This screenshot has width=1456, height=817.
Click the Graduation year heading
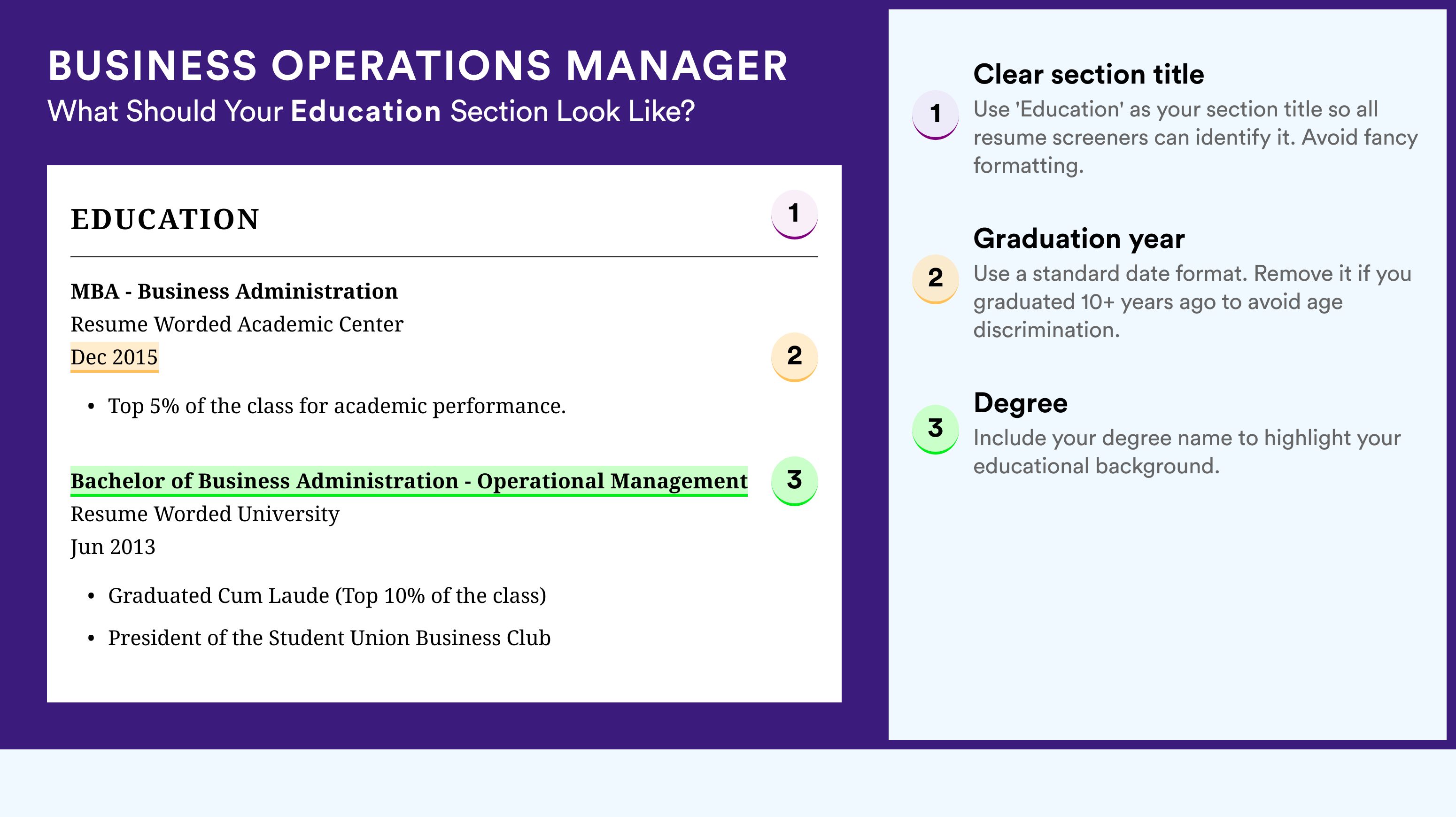pos(1079,239)
